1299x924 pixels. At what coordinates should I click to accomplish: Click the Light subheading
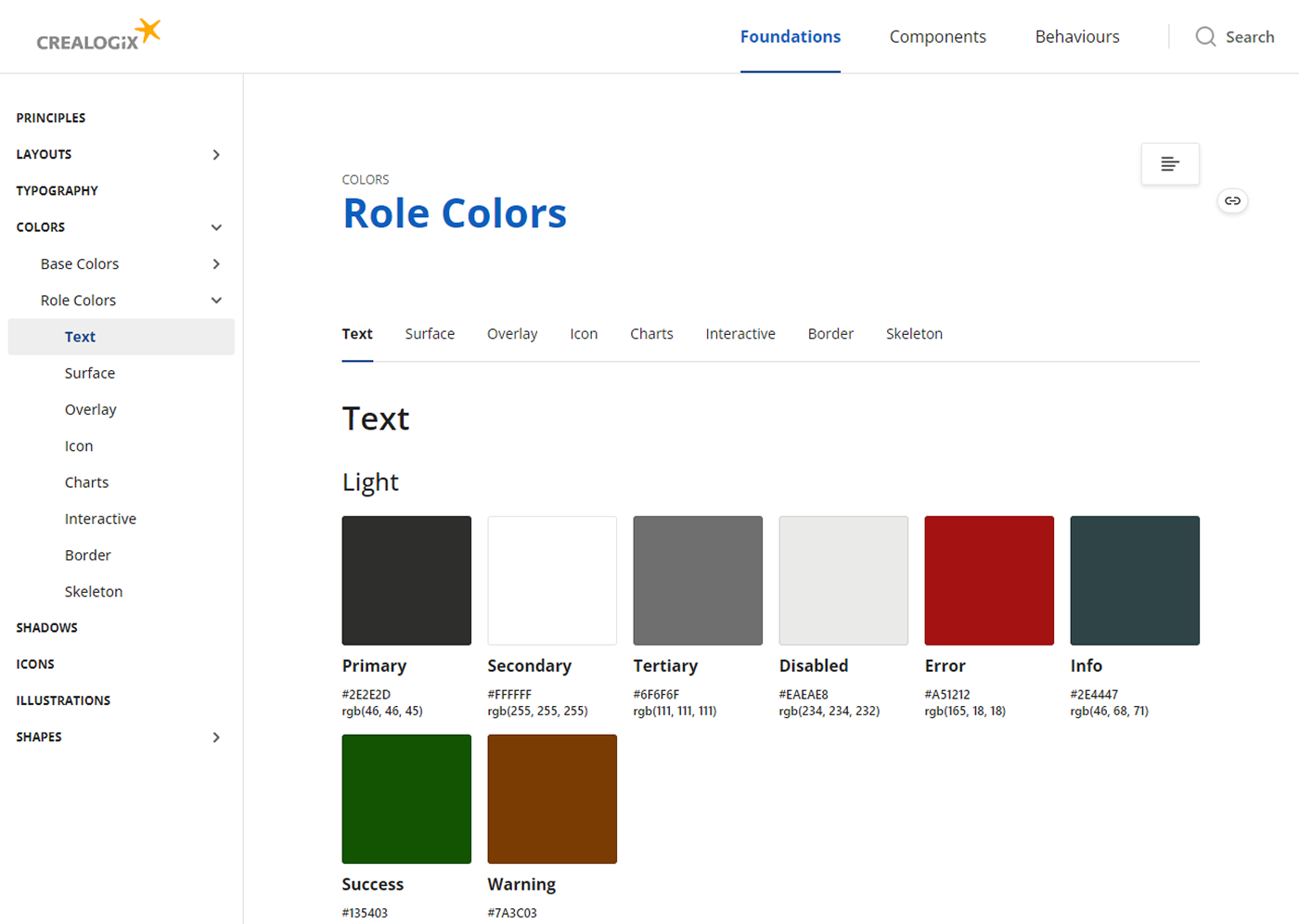tap(370, 482)
